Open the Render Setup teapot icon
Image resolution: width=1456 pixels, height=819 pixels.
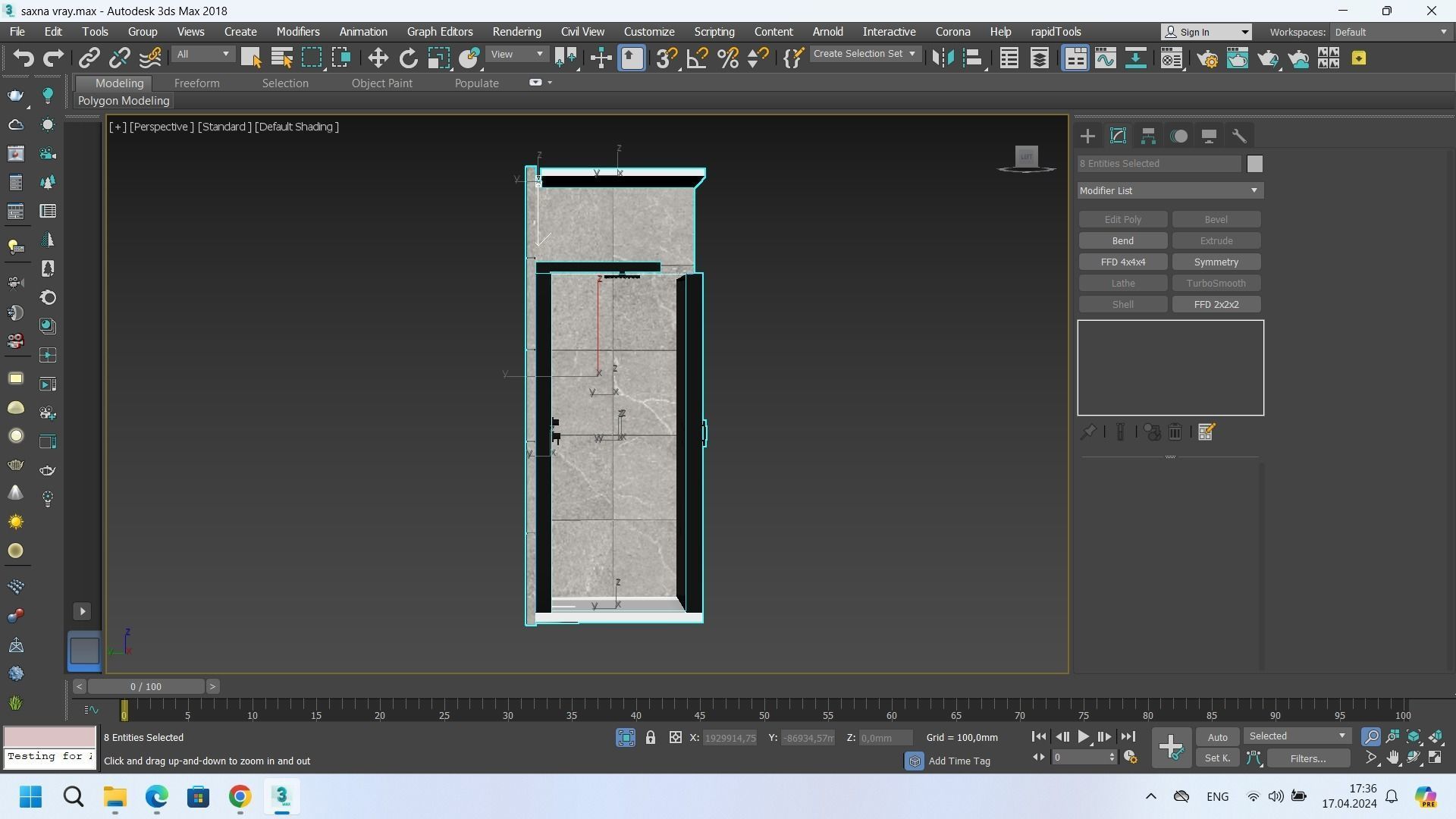[1207, 58]
